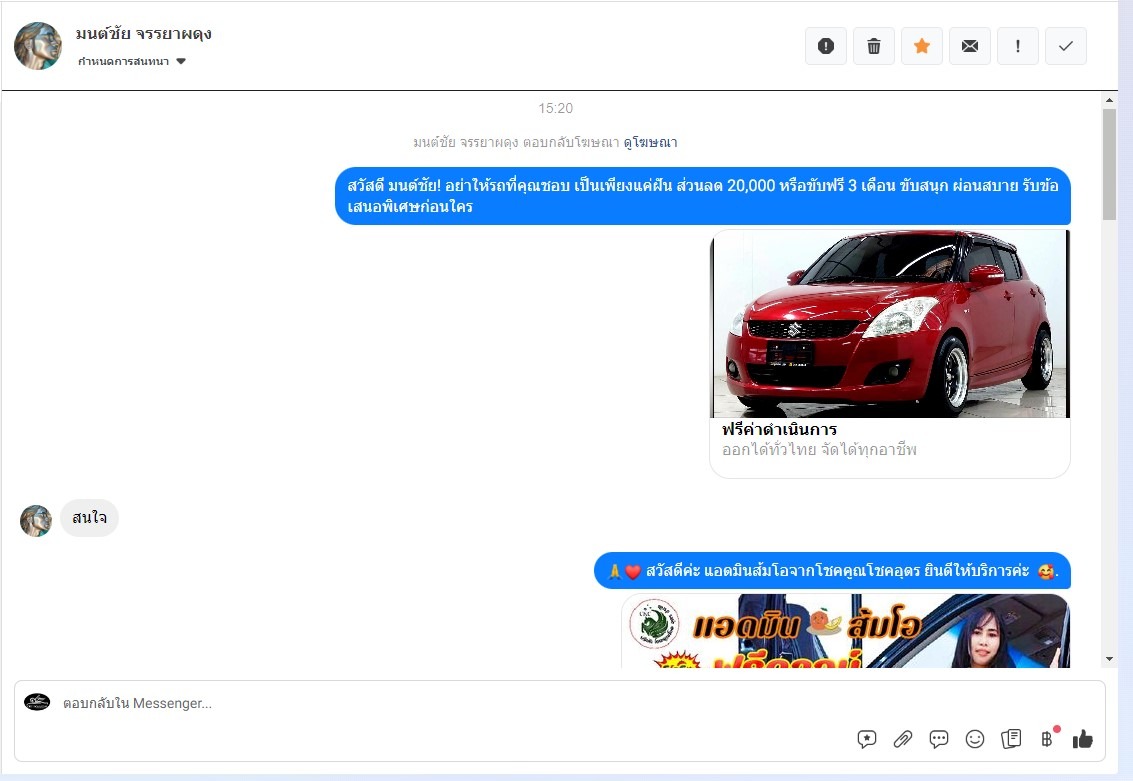Screen dimensions: 1133x781
Task: Mark conversation as spam with octagon icon
Action: pyautogui.click(x=826, y=46)
